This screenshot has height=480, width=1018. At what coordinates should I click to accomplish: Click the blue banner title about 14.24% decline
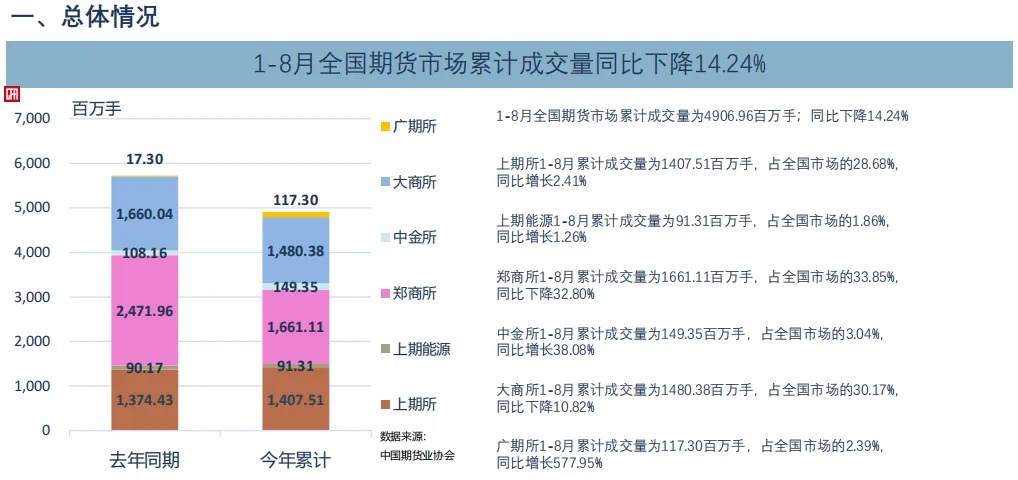[509, 64]
